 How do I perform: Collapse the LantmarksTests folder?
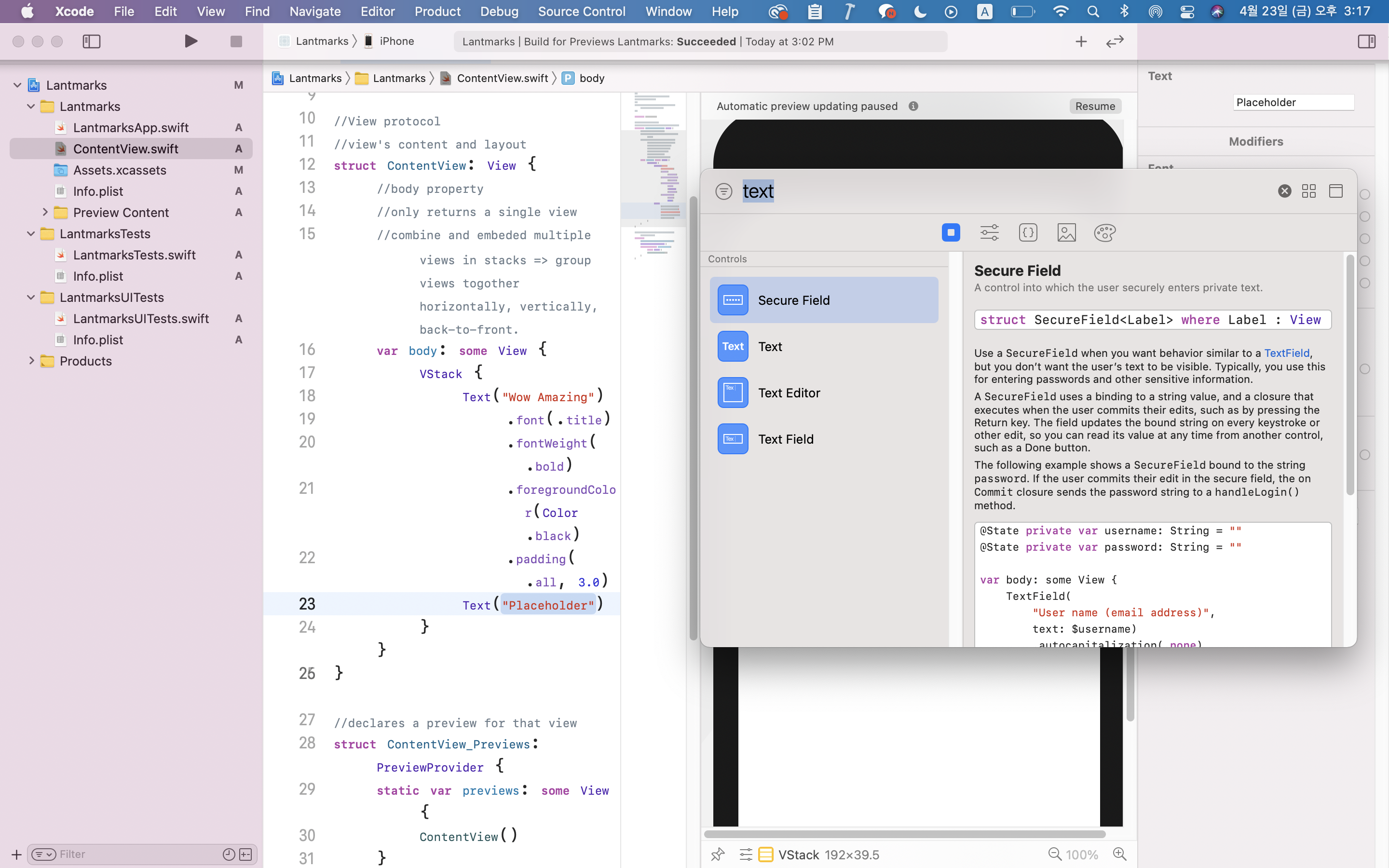[x=31, y=234]
